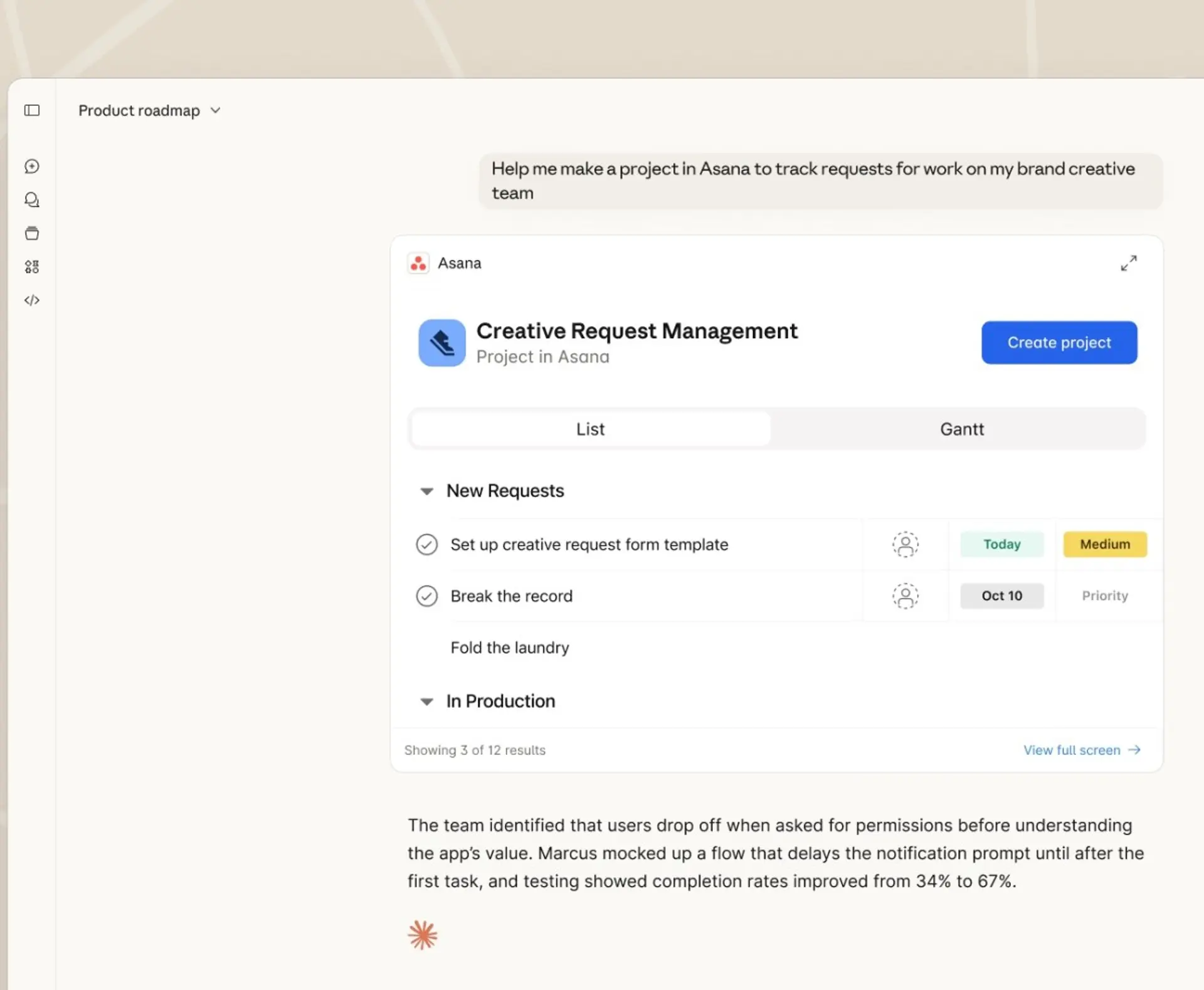This screenshot has width=1204, height=990.
Task: Expand the In Production section
Action: tap(427, 701)
